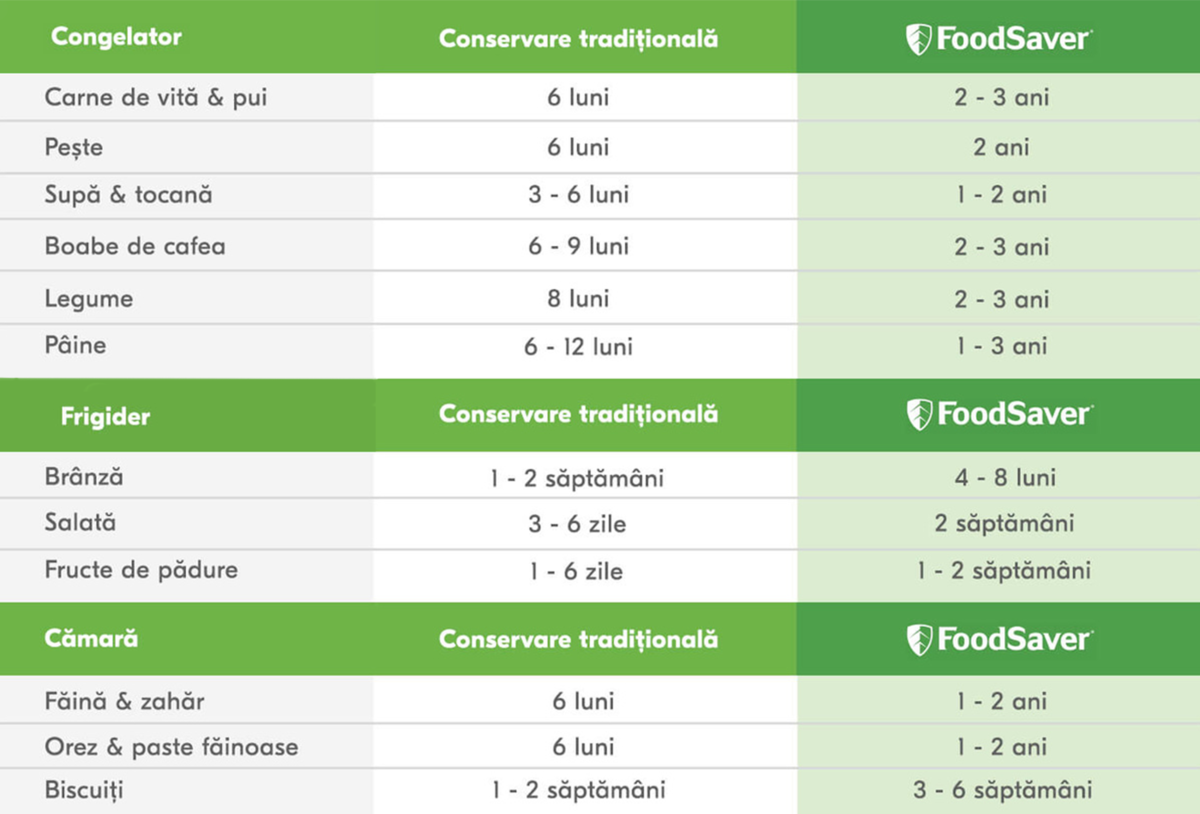
Task: Click the Boabe de cafea row label
Action: tap(135, 246)
